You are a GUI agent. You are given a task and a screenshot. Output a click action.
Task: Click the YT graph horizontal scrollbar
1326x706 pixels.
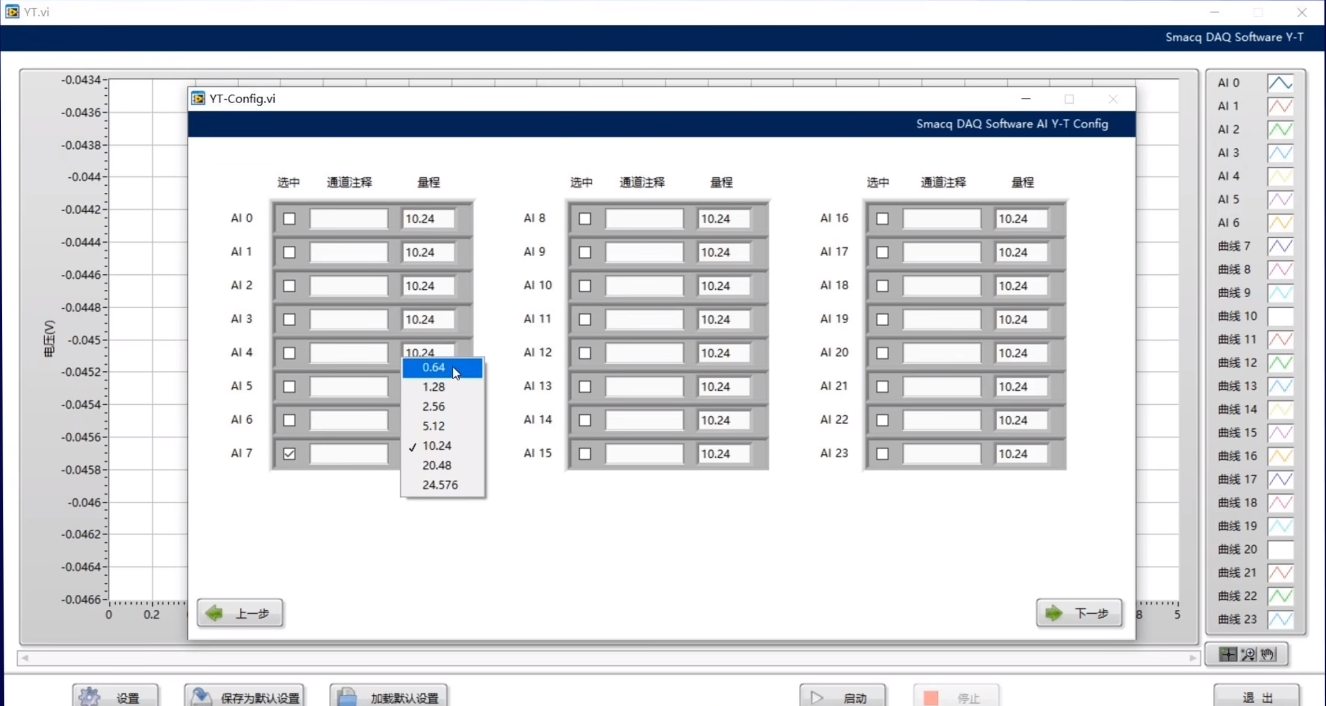pos(609,659)
